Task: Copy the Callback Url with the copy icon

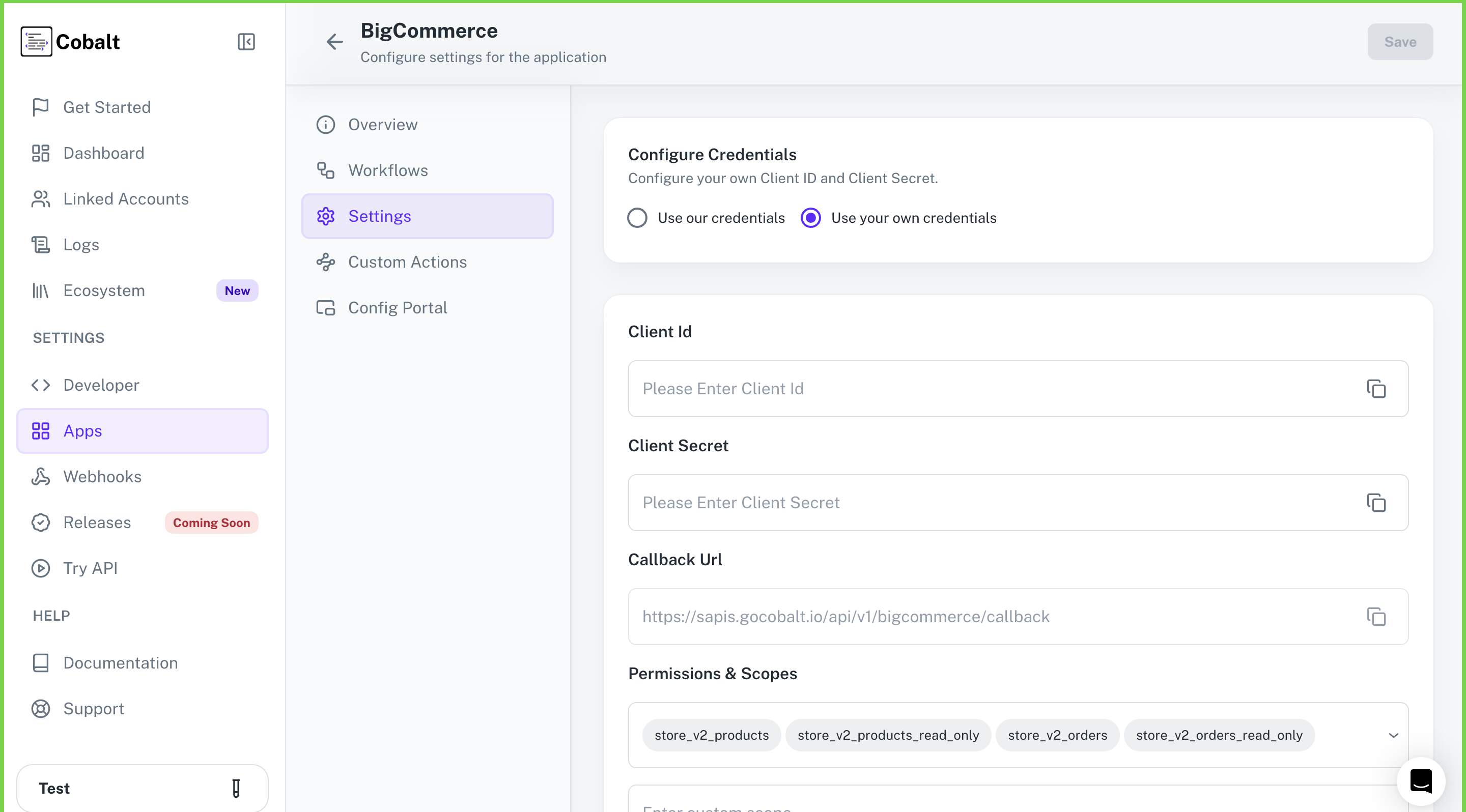Action: [1376, 617]
